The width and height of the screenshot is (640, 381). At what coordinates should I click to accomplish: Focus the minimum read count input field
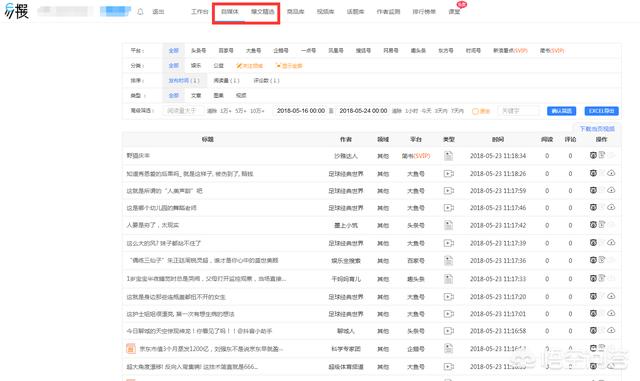(183, 111)
